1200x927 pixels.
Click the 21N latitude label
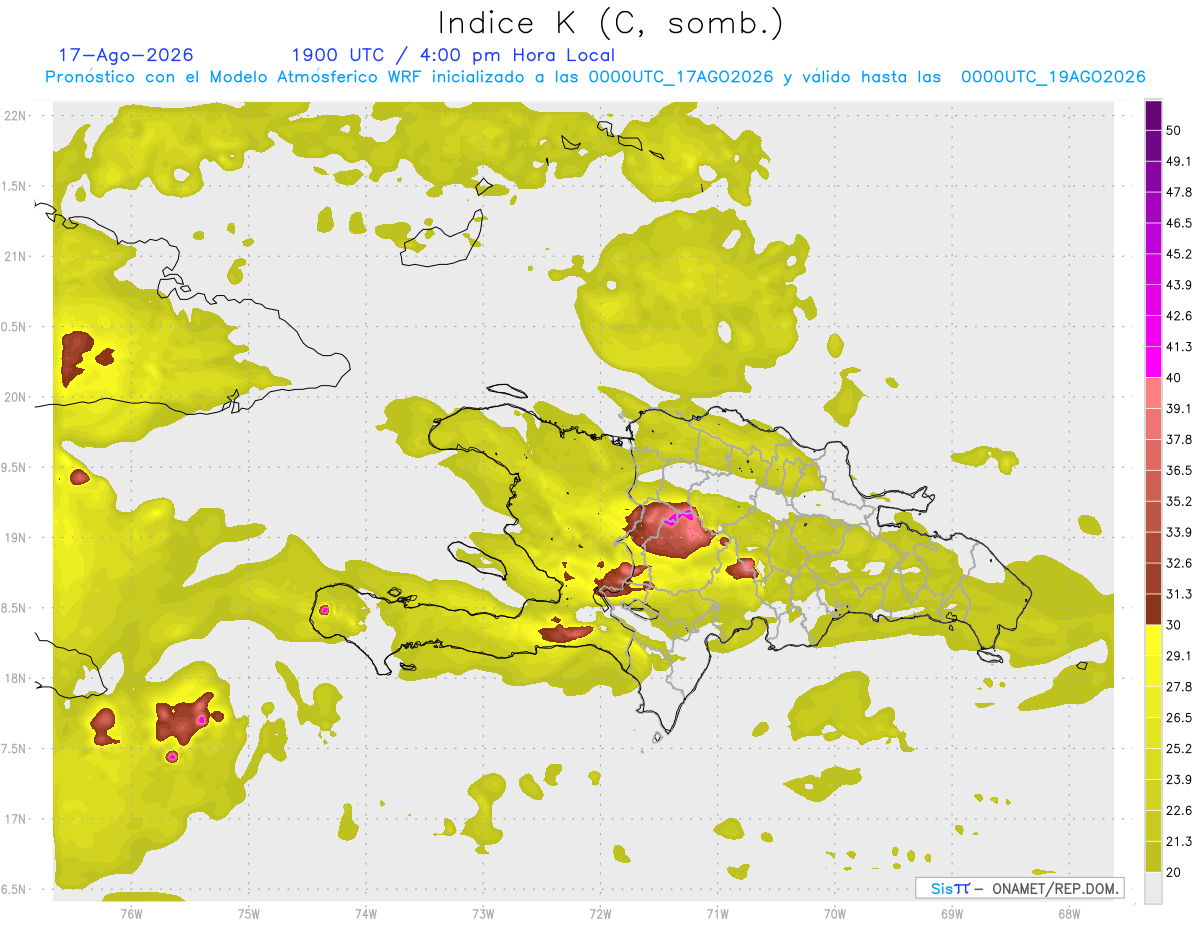[17, 256]
